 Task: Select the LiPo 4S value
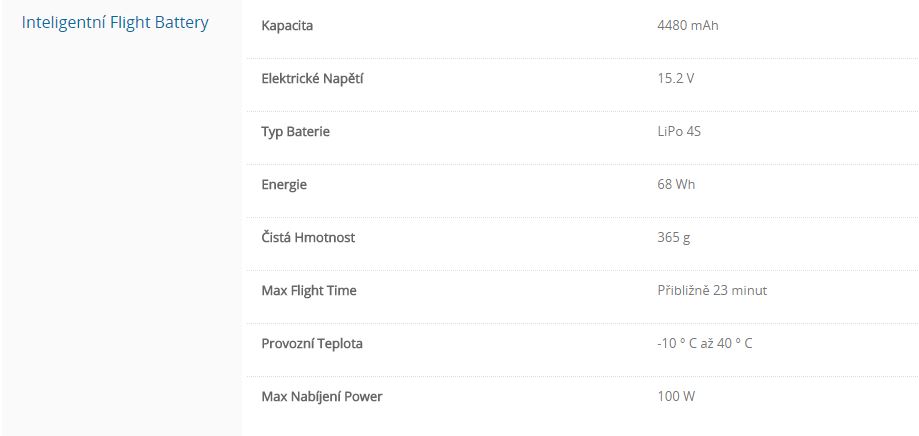coord(680,131)
